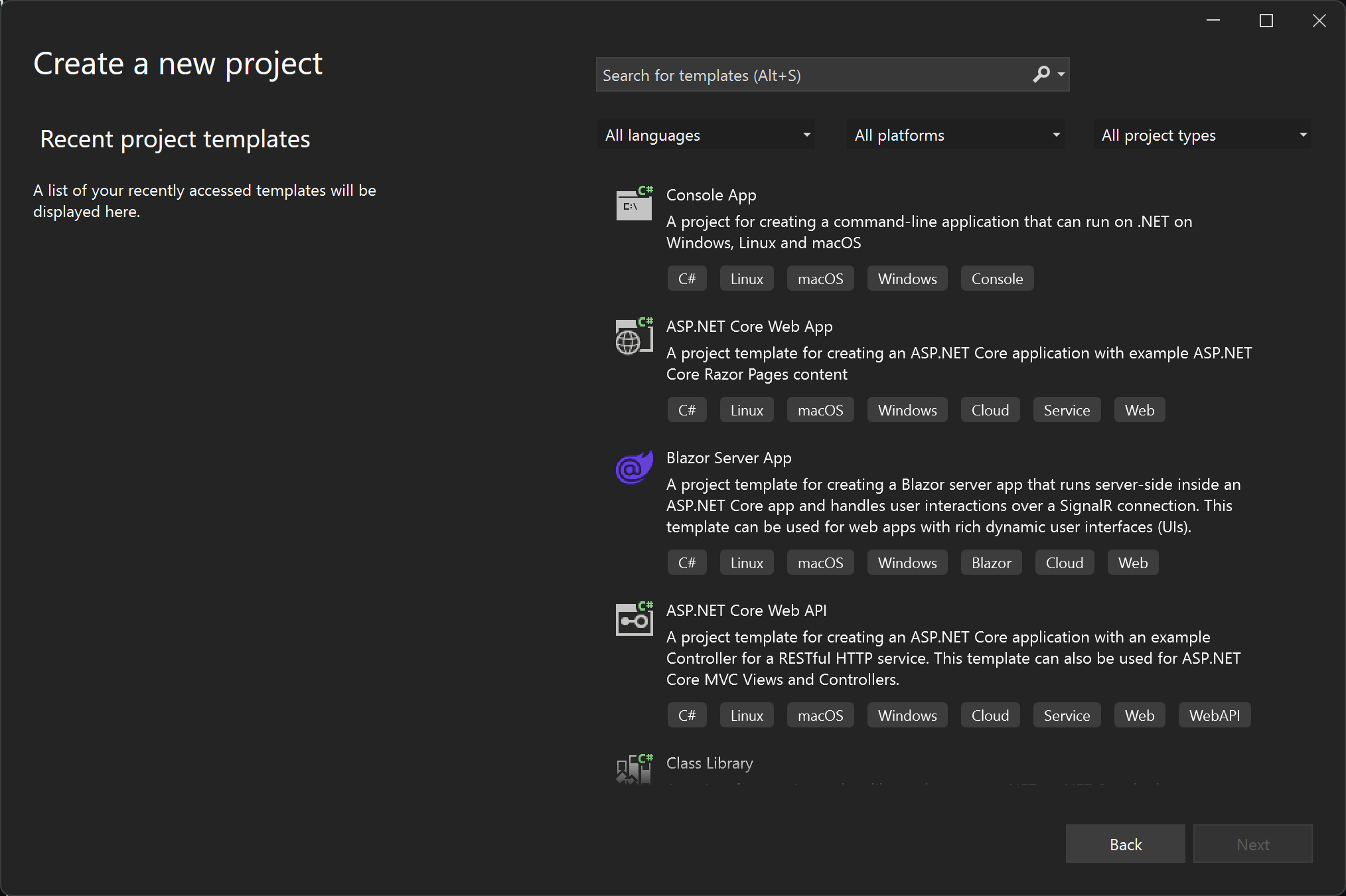
Task: Close the new project dialog
Action: [x=1319, y=21]
